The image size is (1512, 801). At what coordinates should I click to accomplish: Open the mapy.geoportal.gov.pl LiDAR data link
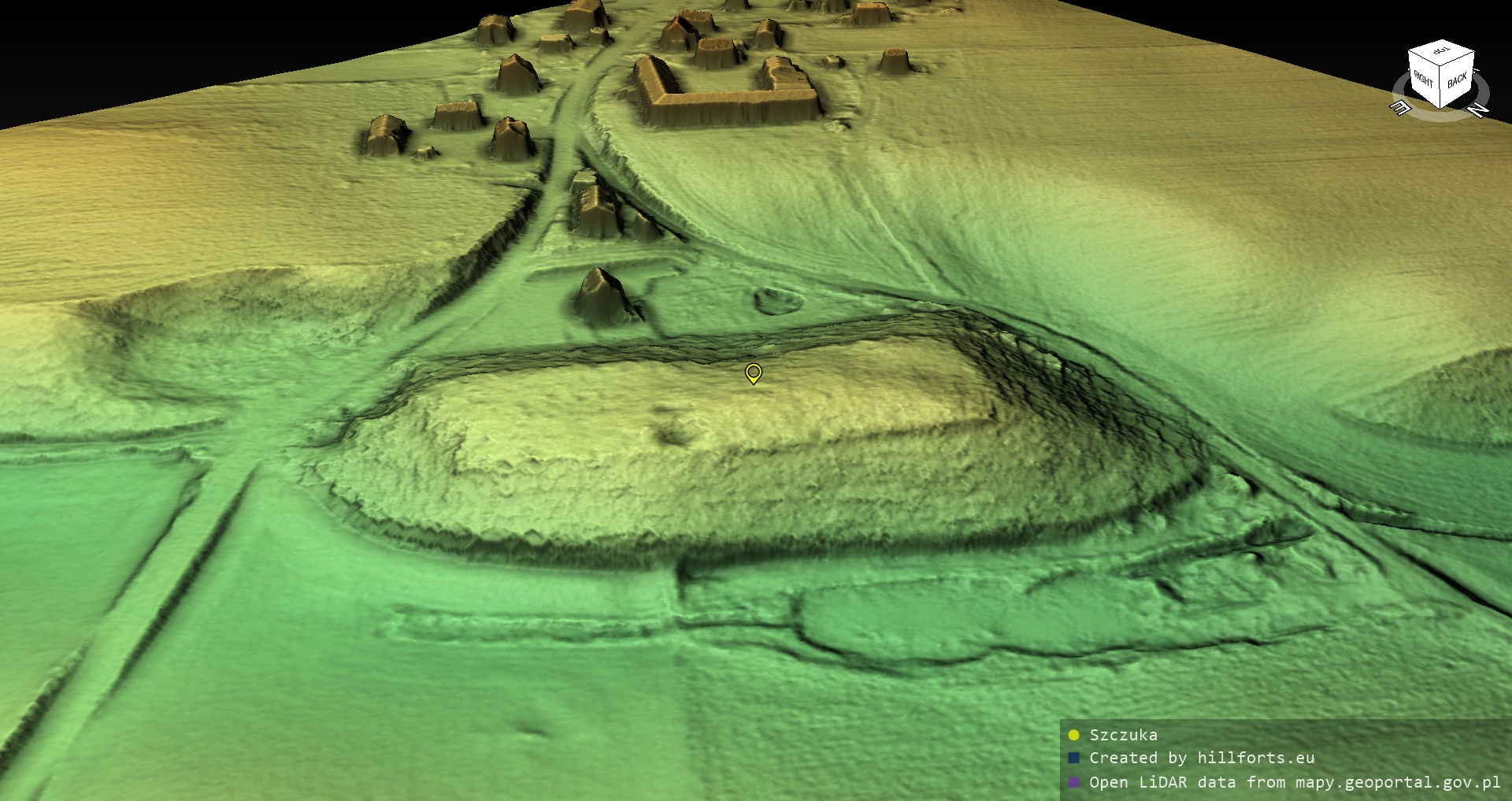pos(1295,782)
